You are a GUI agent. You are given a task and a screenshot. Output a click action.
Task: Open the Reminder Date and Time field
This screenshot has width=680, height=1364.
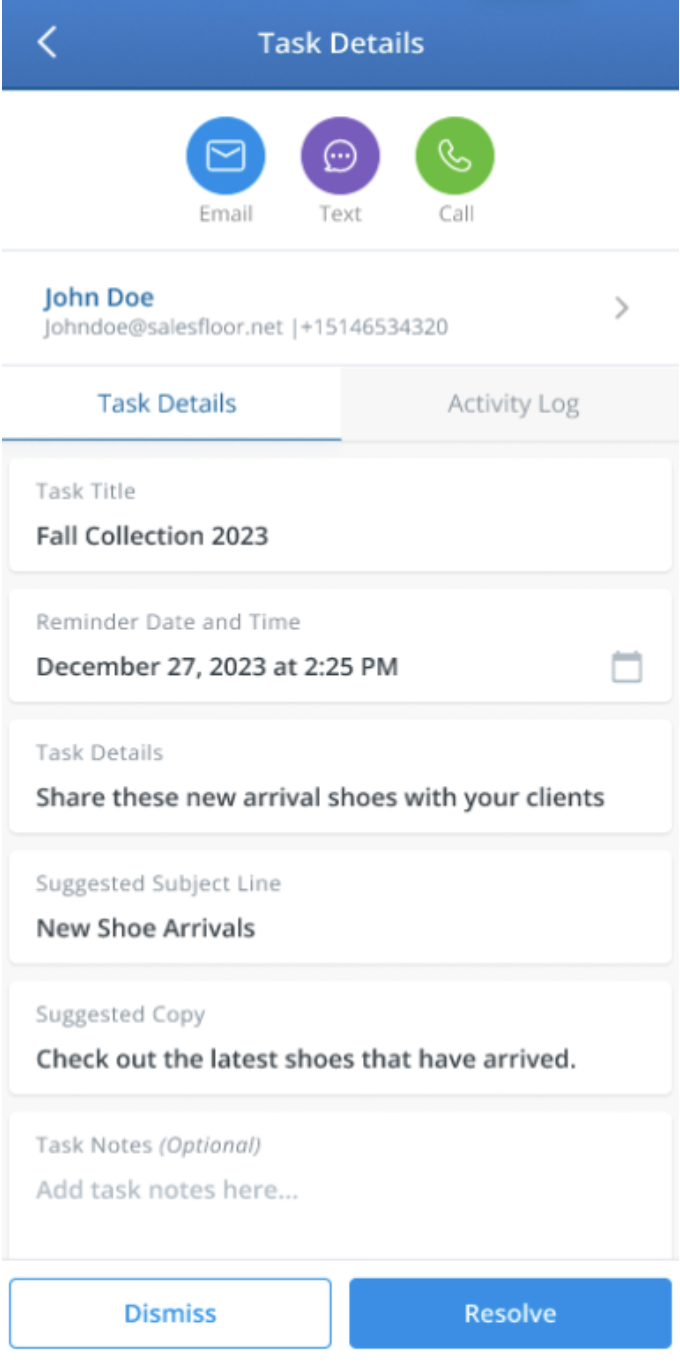point(340,646)
